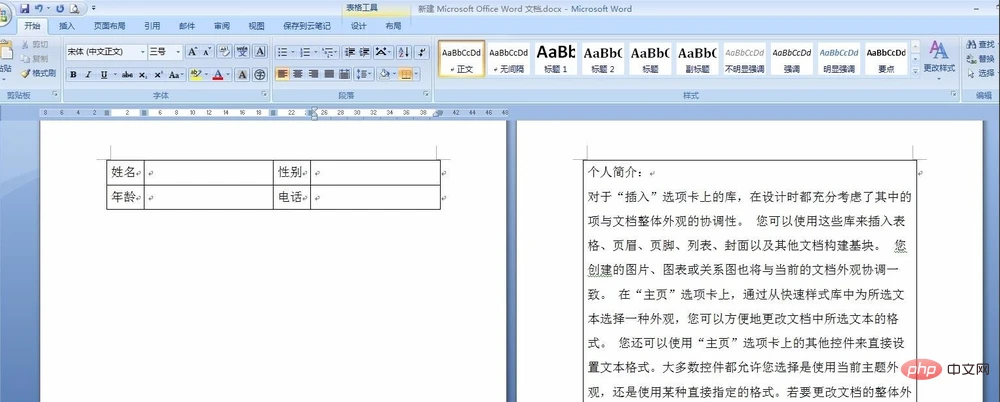Screen dimensions: 1000x402
Task: Click the Clear Formatting icon
Action: pyautogui.click(x=224, y=52)
